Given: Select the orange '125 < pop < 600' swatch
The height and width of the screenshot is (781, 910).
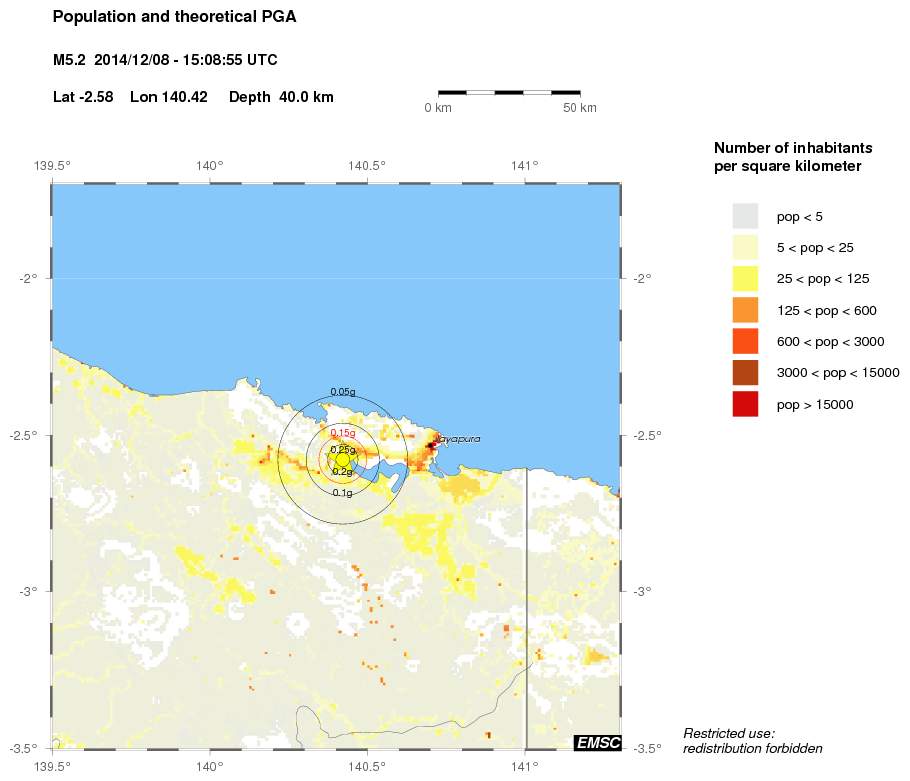Looking at the screenshot, I should [x=745, y=310].
